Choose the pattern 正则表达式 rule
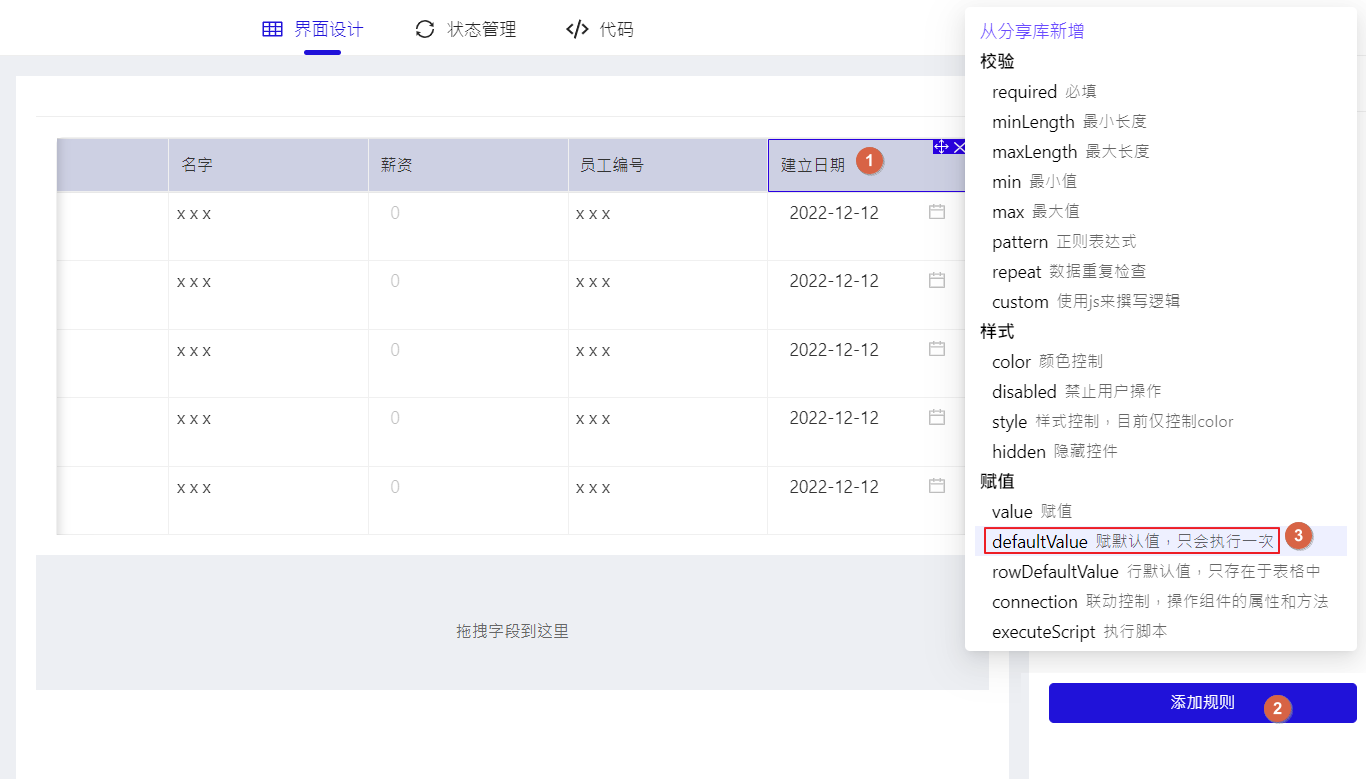The image size is (1366, 779). [x=1160, y=242]
